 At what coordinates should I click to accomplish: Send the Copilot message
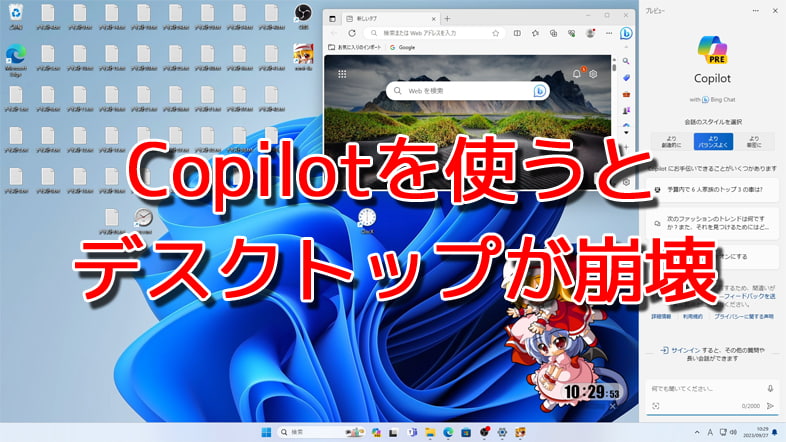click(770, 406)
